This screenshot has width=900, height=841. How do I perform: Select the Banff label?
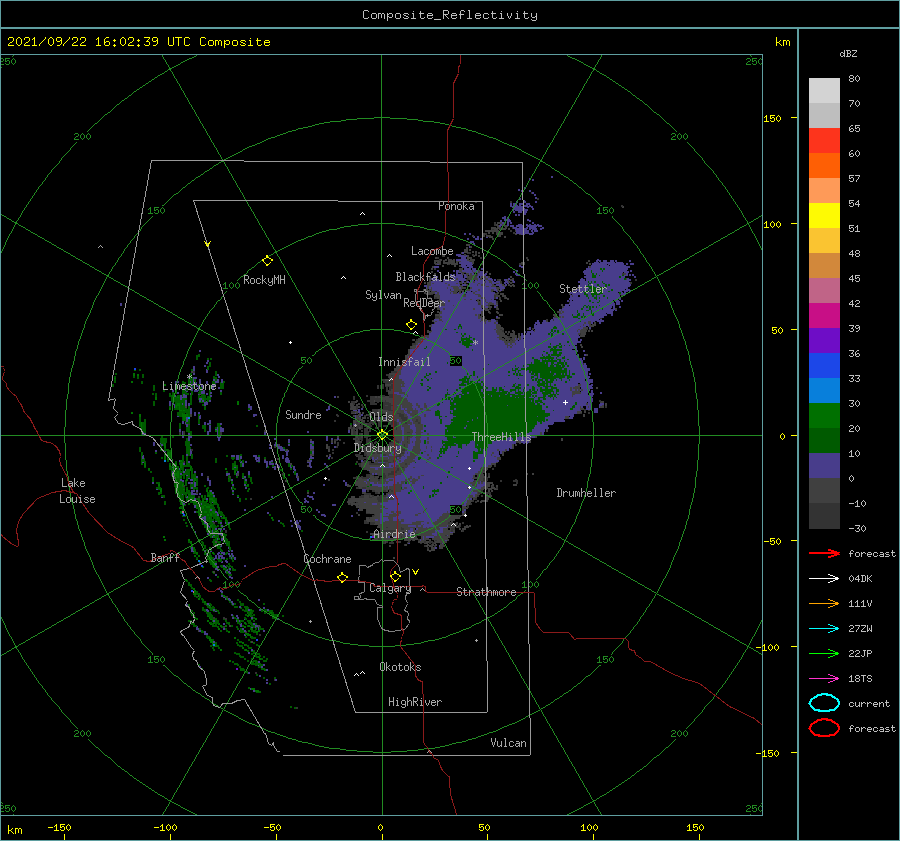coord(165,557)
